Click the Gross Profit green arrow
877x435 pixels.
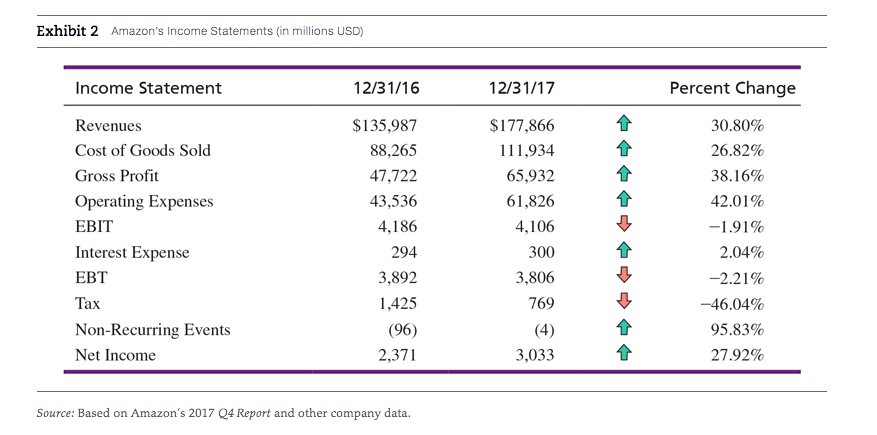click(x=623, y=177)
